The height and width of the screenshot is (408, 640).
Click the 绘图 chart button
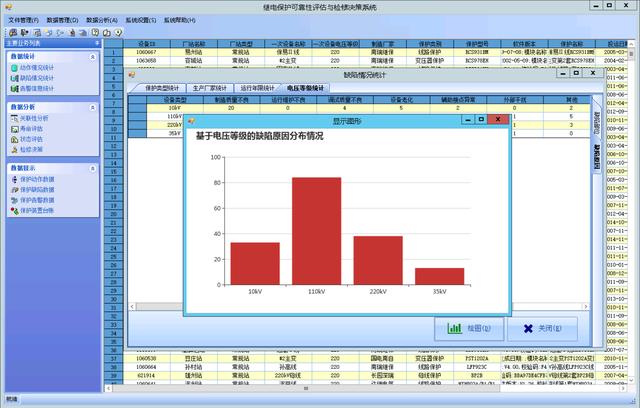pos(469,328)
